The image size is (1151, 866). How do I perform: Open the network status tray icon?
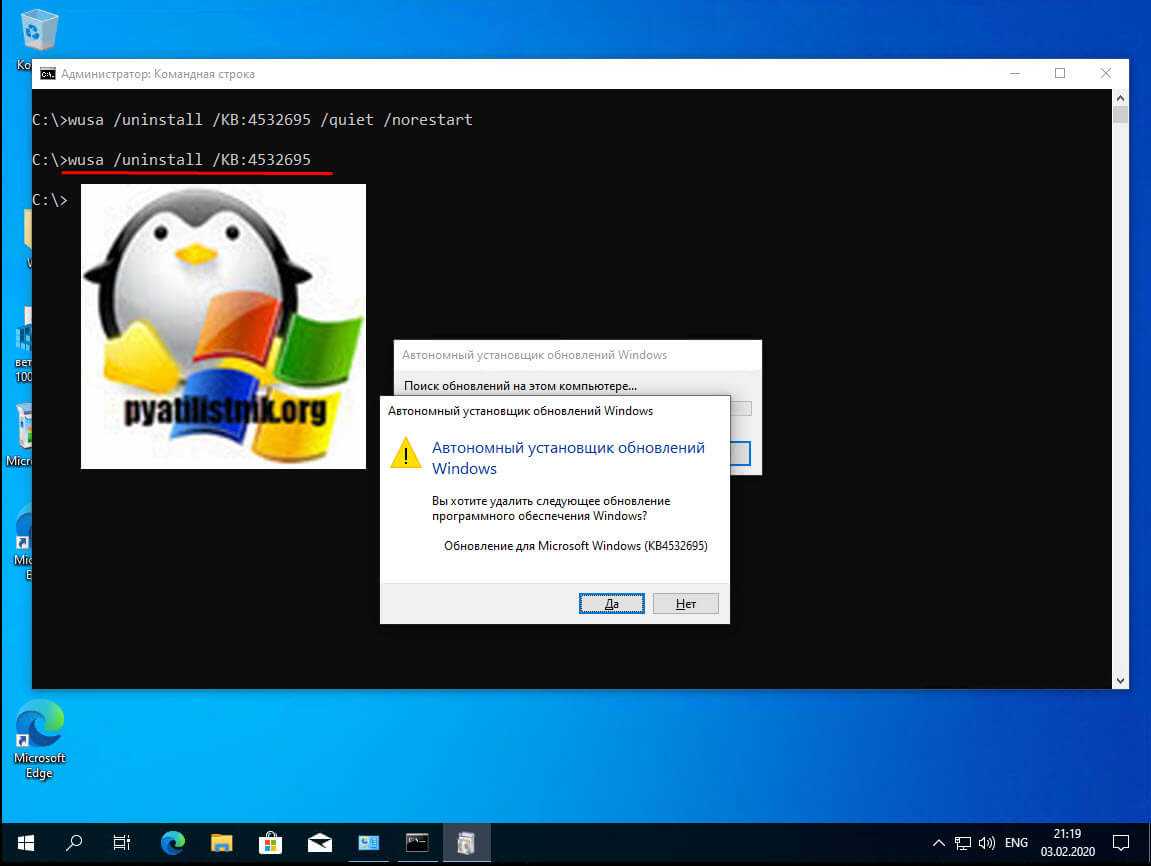coord(963,842)
